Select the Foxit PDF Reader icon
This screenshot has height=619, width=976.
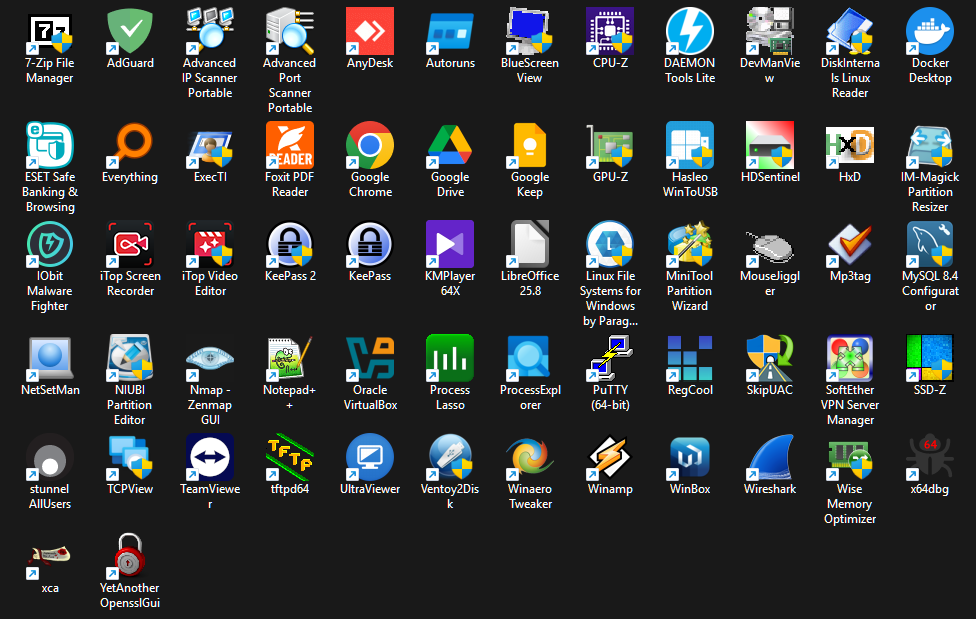pyautogui.click(x=290, y=146)
